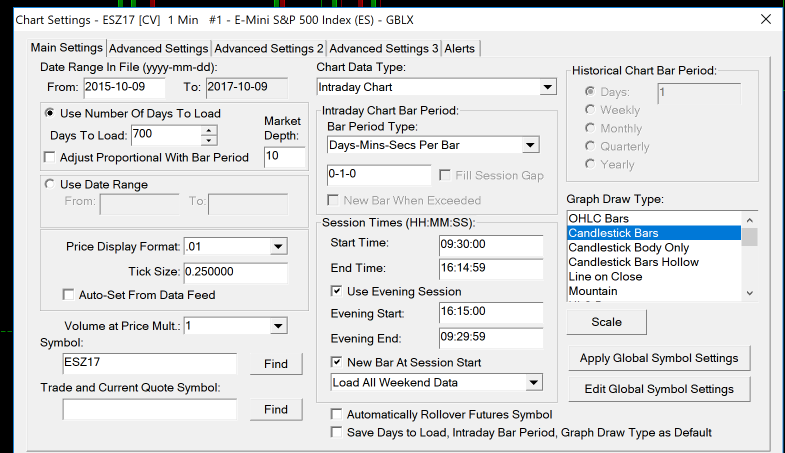Select OHLC Bars graph draw type
The image size is (785, 453).
654,218
